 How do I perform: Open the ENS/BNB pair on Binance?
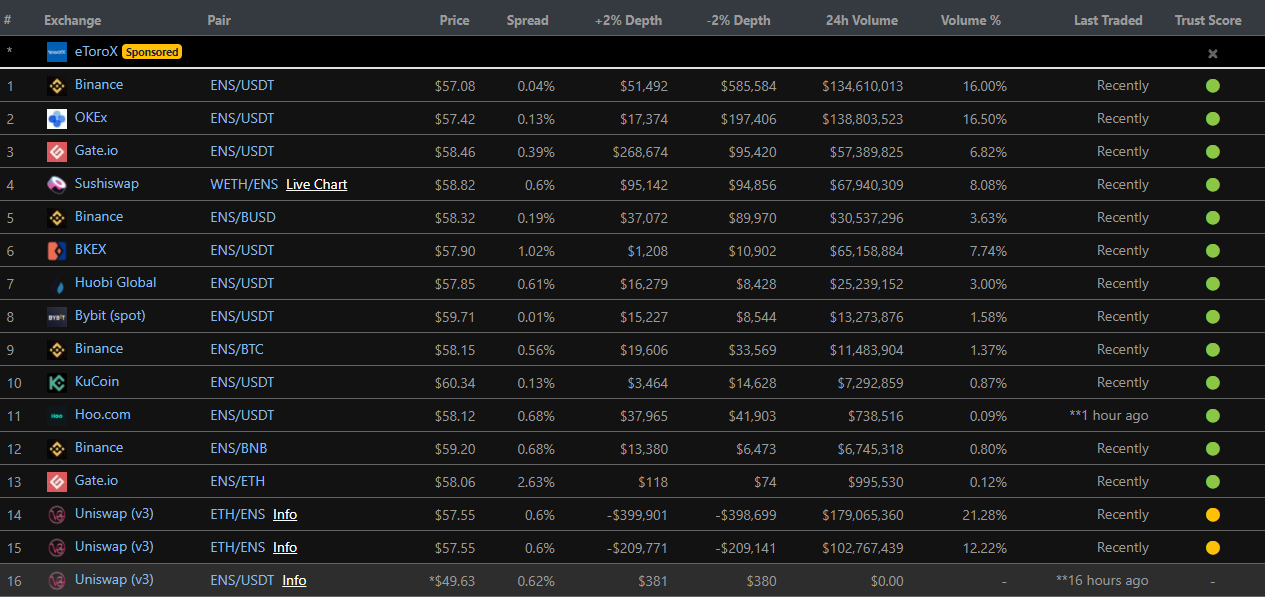coord(239,448)
